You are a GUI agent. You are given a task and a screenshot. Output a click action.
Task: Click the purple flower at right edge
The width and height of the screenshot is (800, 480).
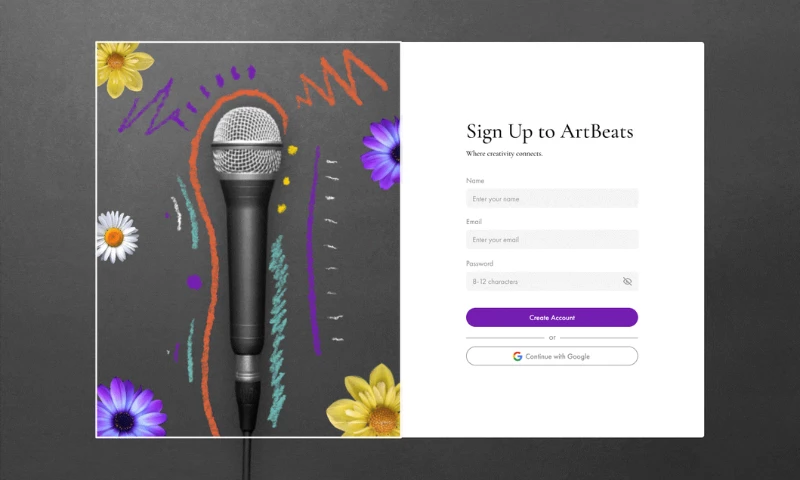(382, 153)
